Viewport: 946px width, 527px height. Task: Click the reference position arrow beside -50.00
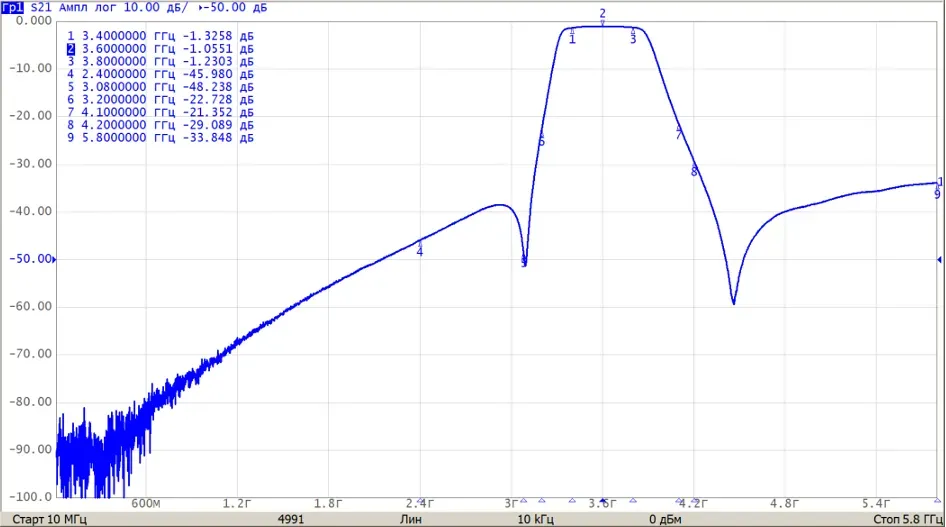point(54,259)
